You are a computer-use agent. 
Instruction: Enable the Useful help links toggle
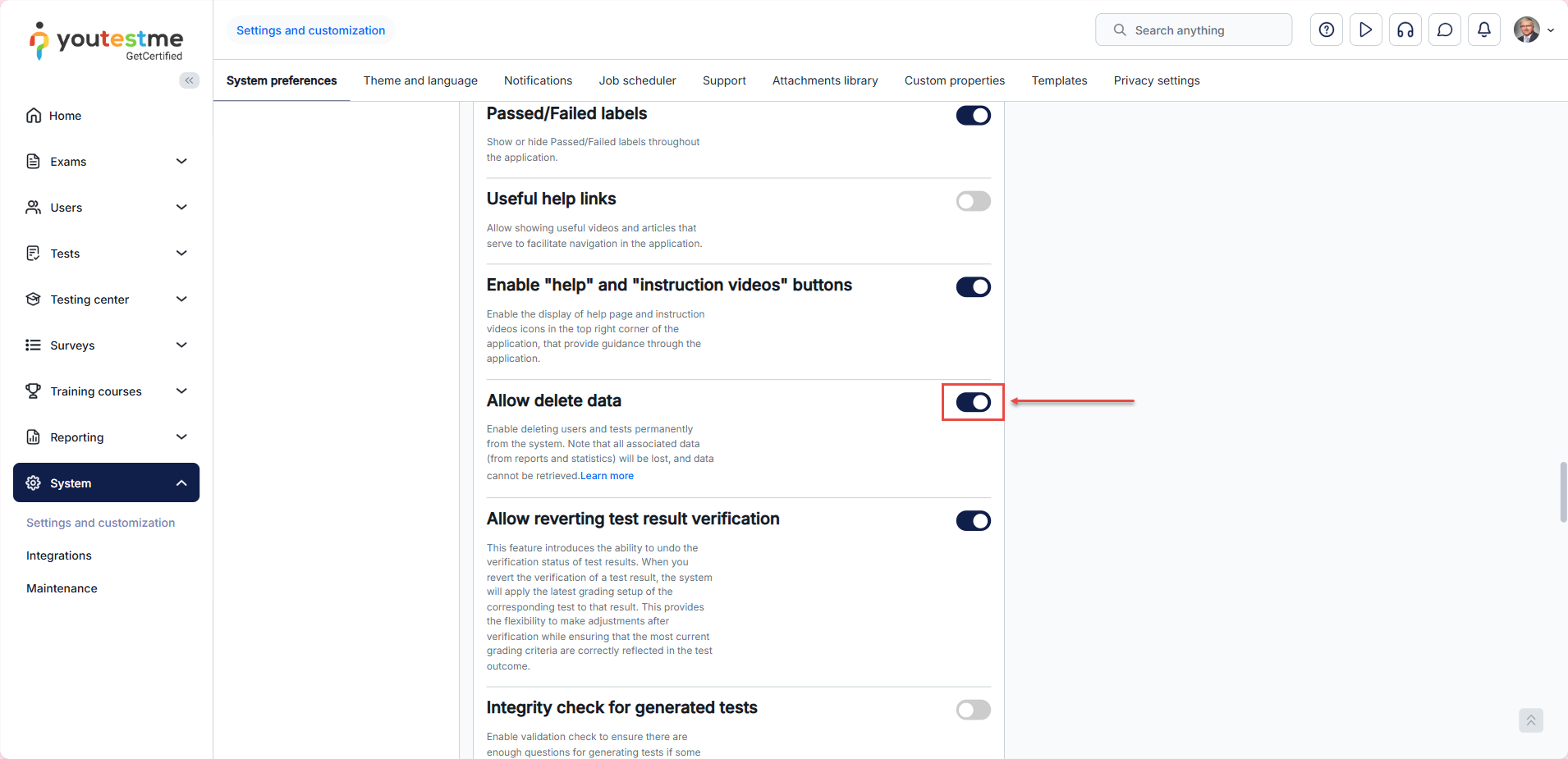tap(973, 201)
